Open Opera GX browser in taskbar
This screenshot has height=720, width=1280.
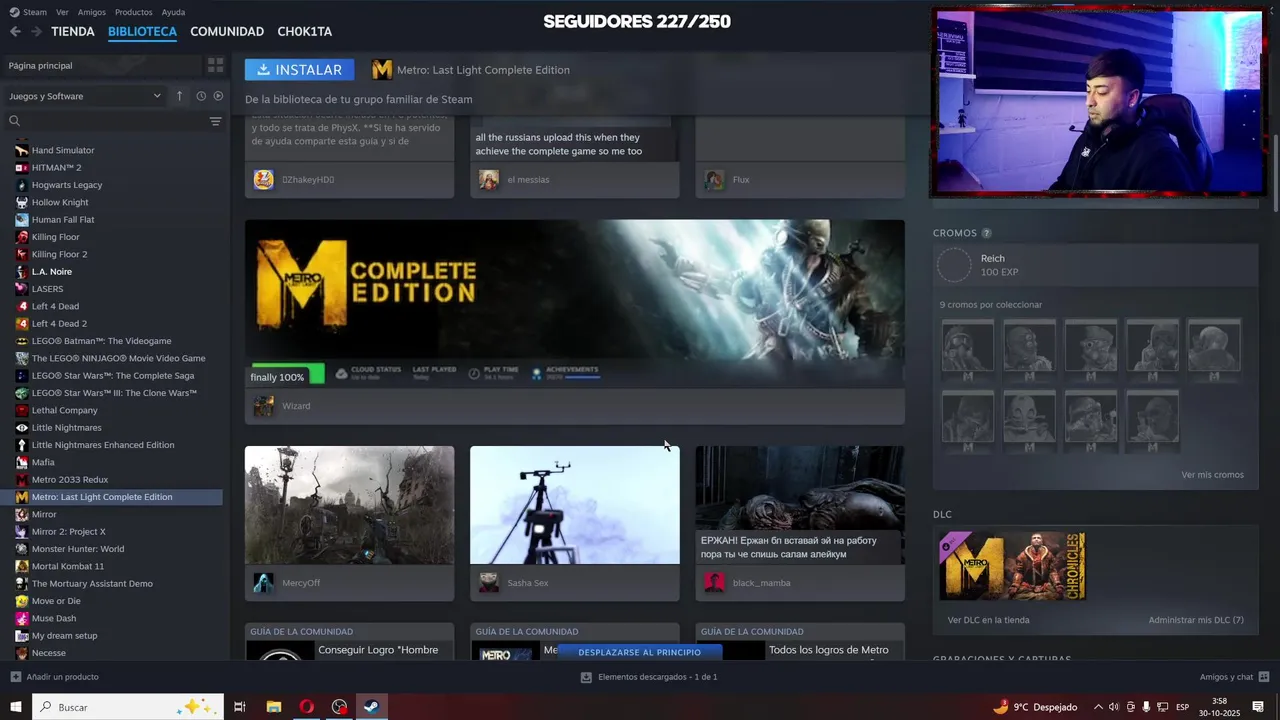[x=307, y=707]
